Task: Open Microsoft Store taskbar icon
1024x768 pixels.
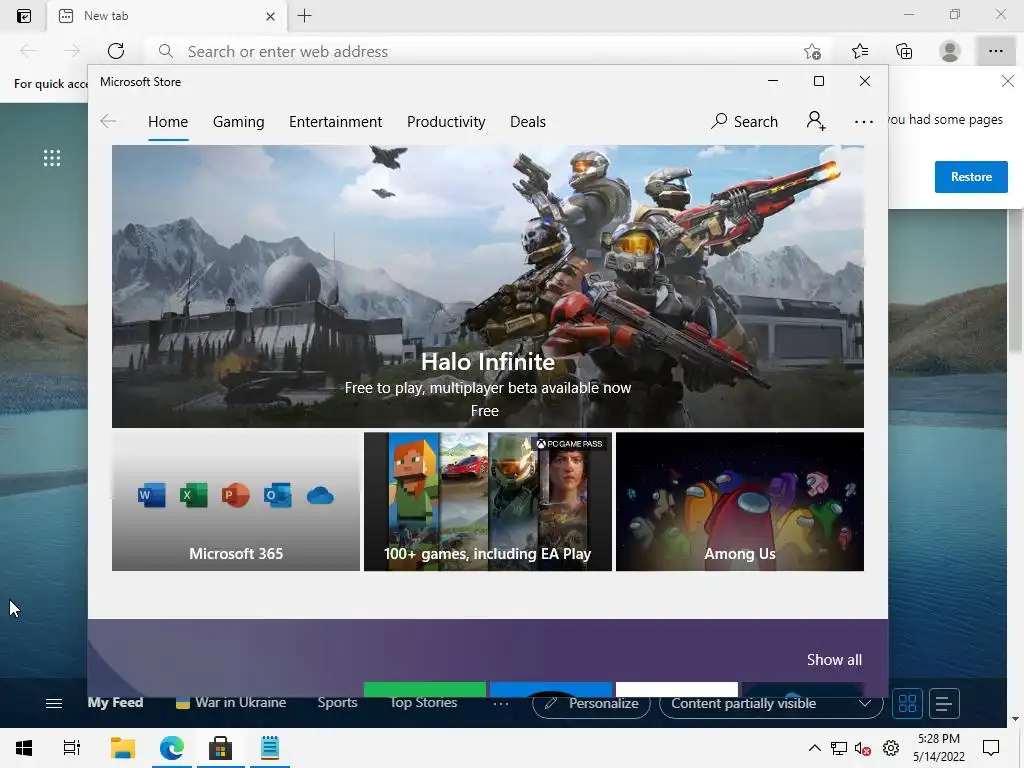Action: click(x=221, y=748)
